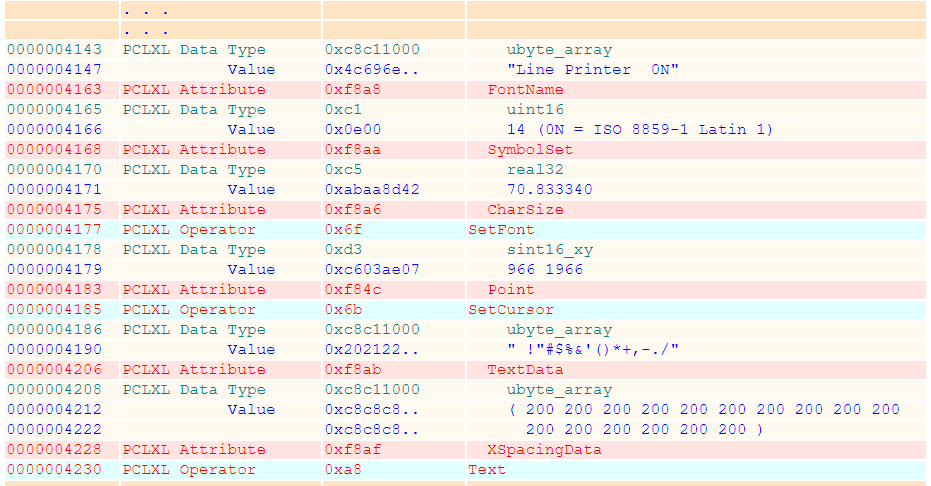Select coordinates value 966 1966

point(545,269)
